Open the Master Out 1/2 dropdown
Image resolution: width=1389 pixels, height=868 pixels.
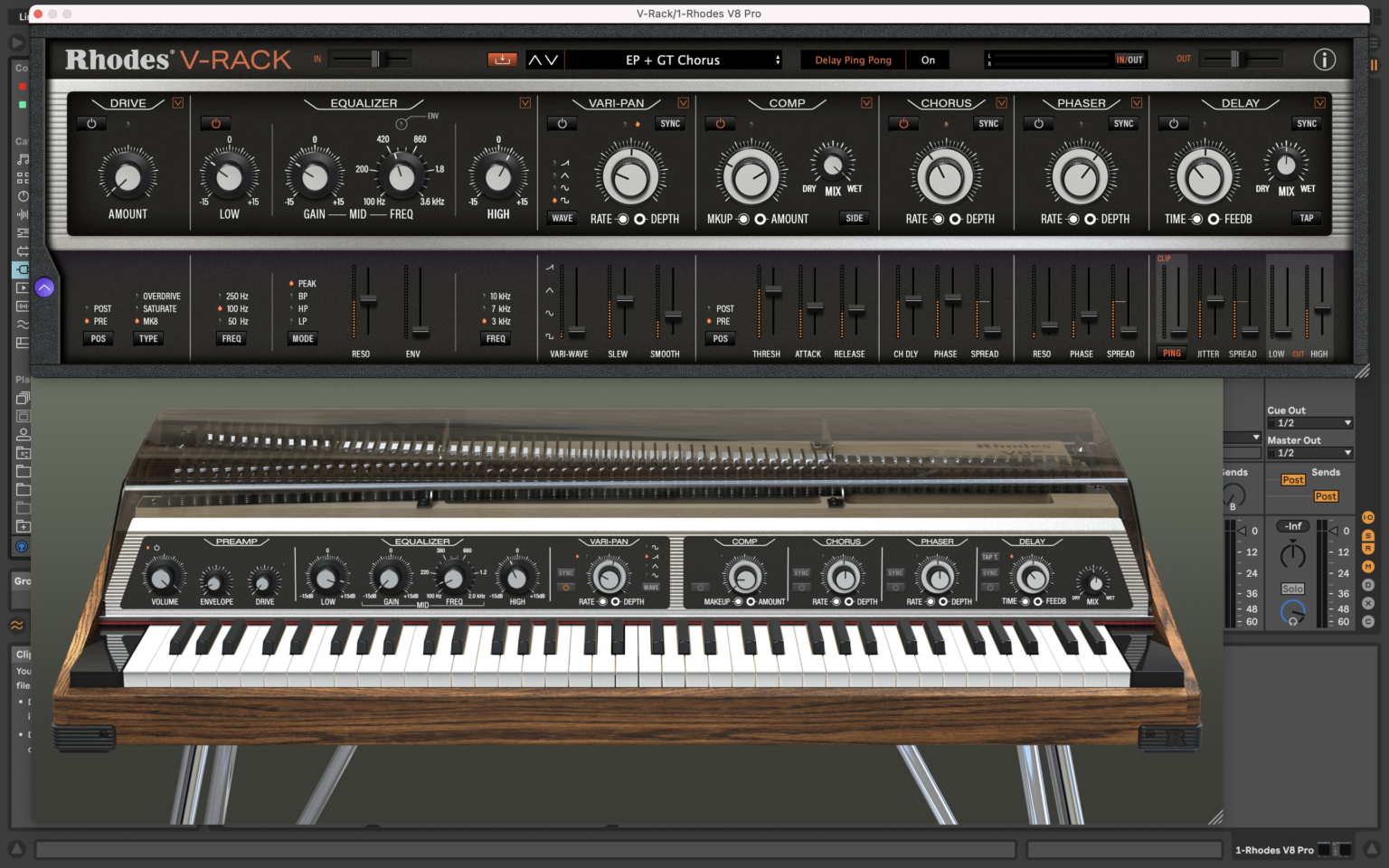(x=1309, y=453)
